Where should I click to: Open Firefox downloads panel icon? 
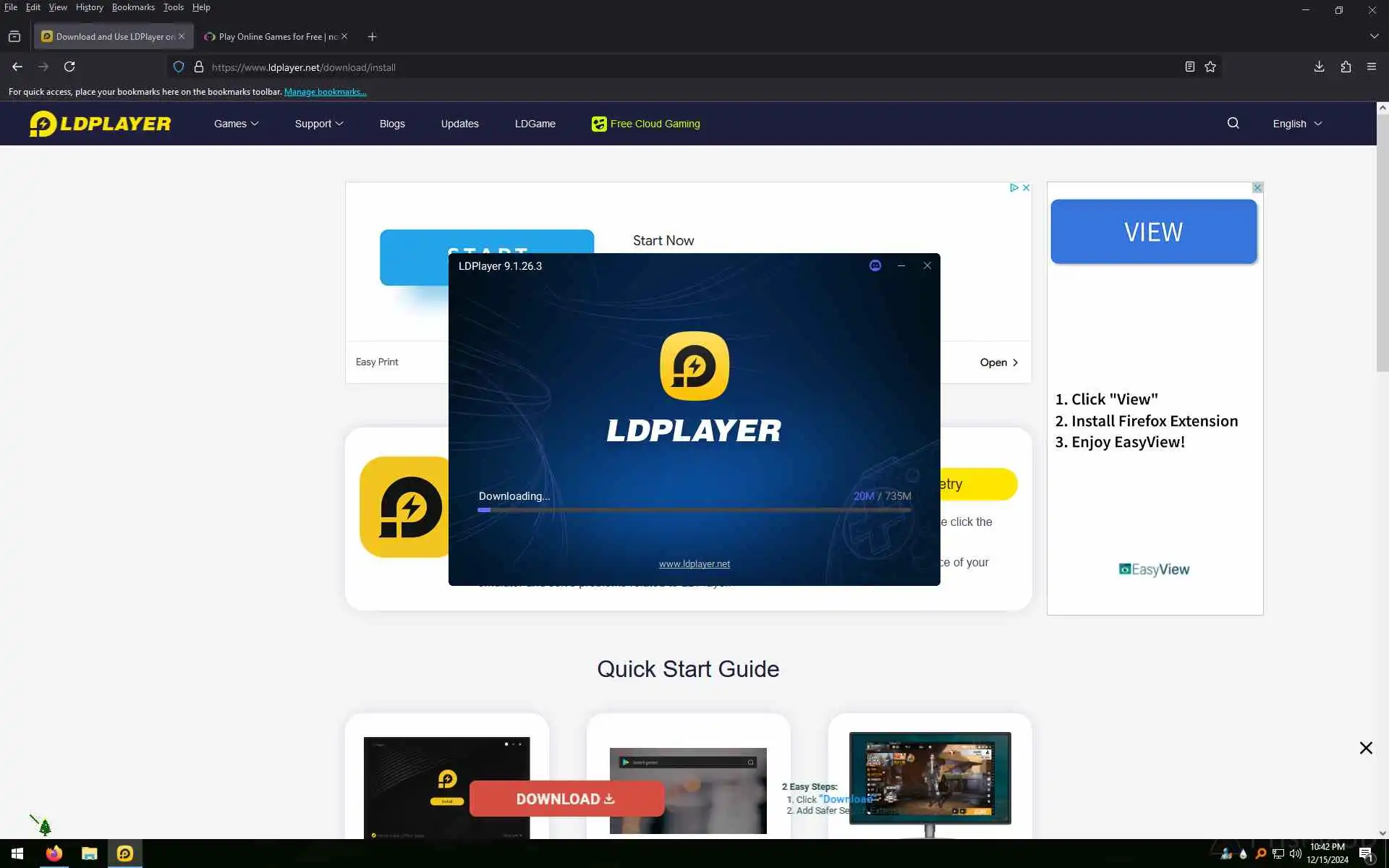[x=1319, y=67]
